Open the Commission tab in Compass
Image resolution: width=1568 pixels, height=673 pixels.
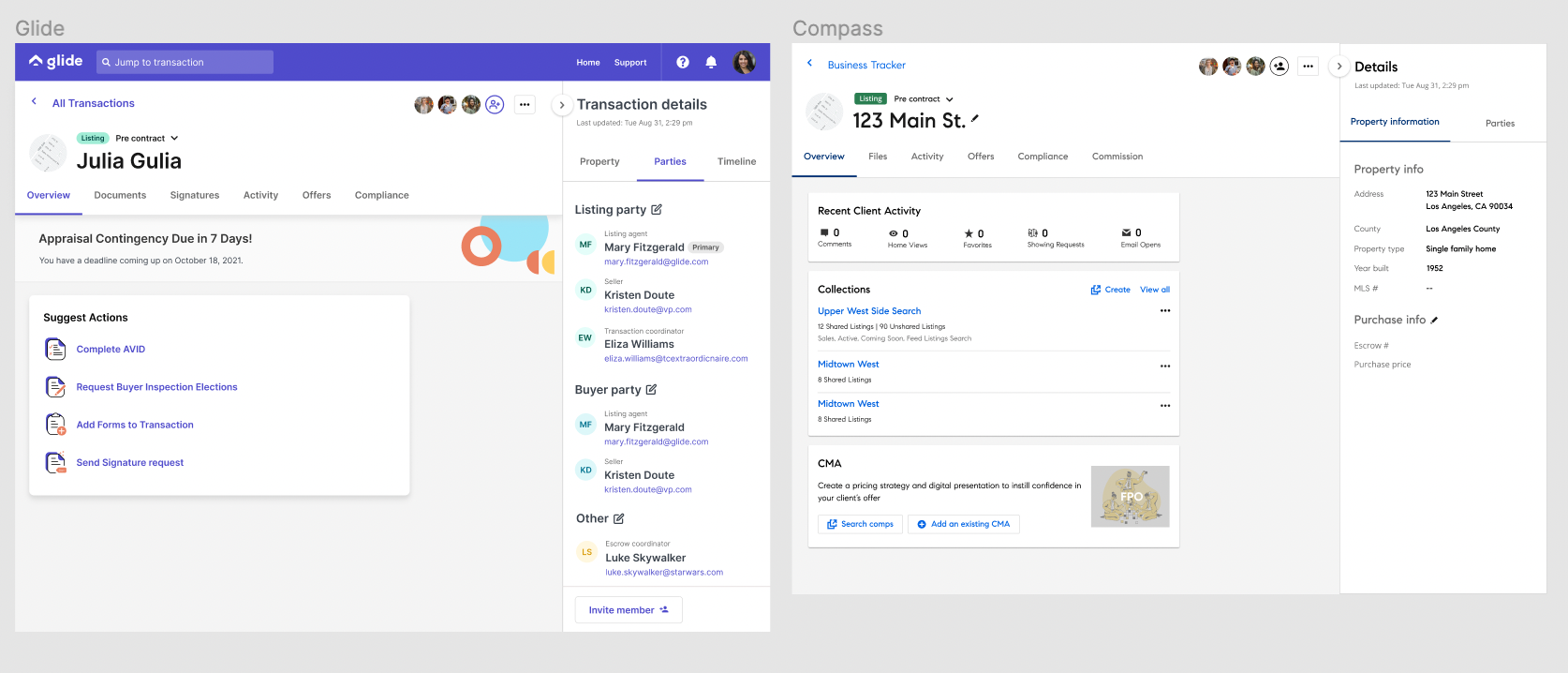1117,157
